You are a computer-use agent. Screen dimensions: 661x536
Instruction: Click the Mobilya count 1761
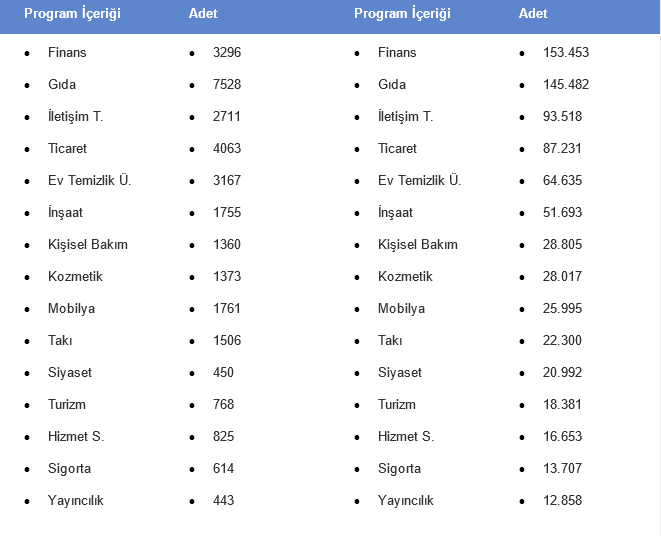click(227, 308)
